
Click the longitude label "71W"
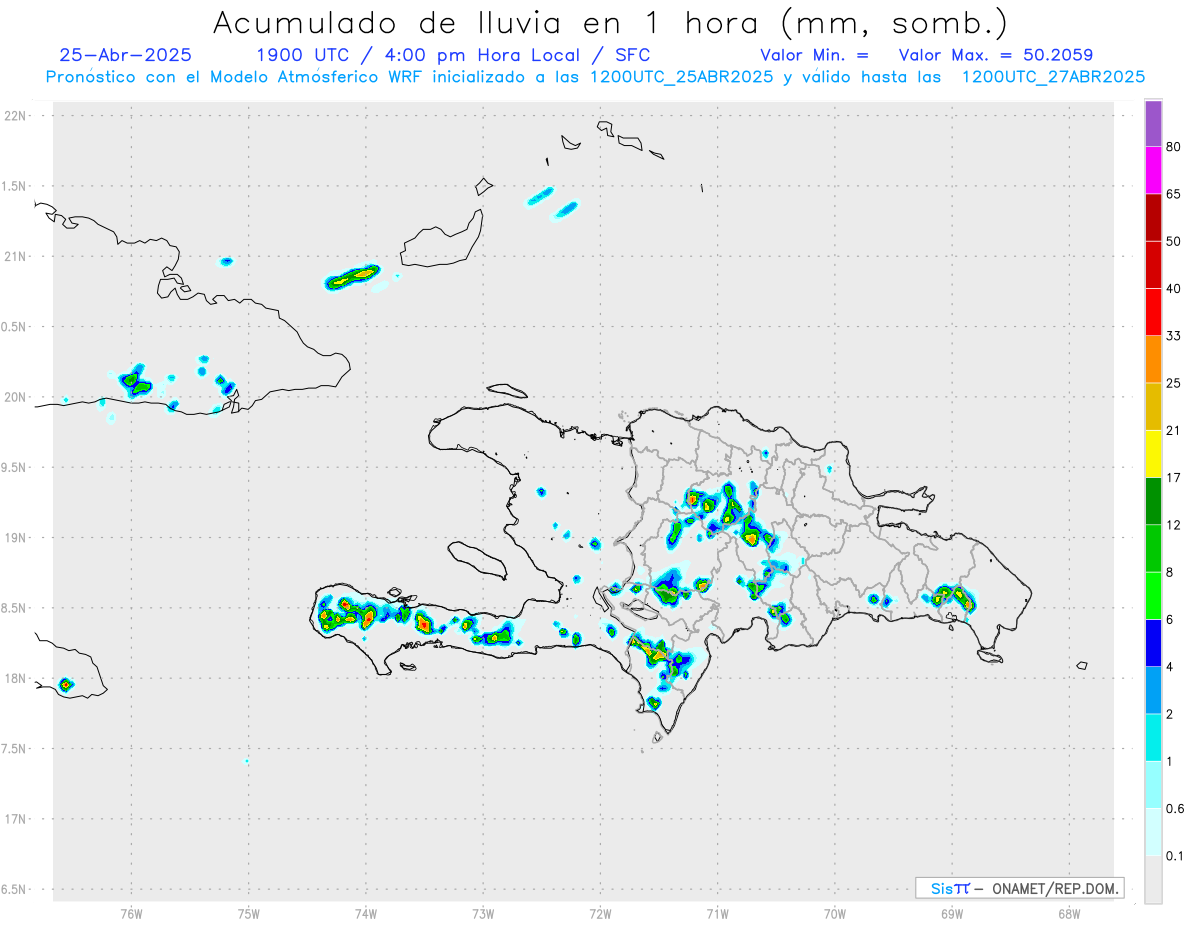[717, 914]
